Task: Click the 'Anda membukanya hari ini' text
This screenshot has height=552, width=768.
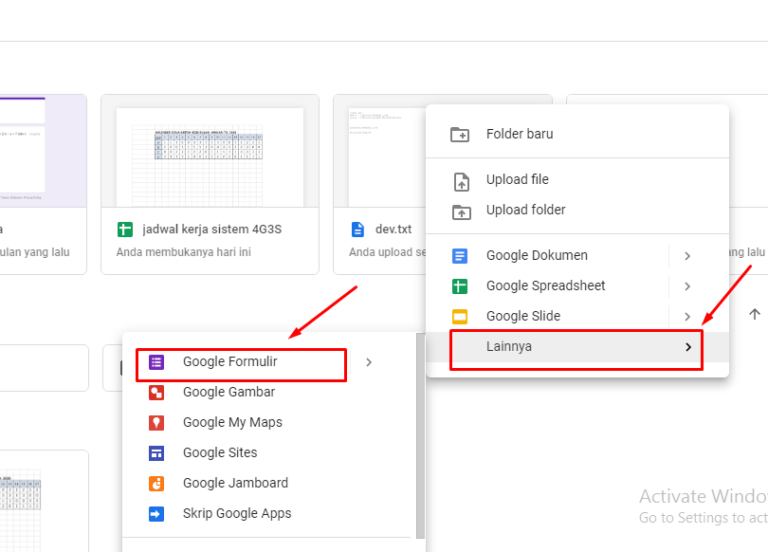Action: pyautogui.click(x=184, y=252)
